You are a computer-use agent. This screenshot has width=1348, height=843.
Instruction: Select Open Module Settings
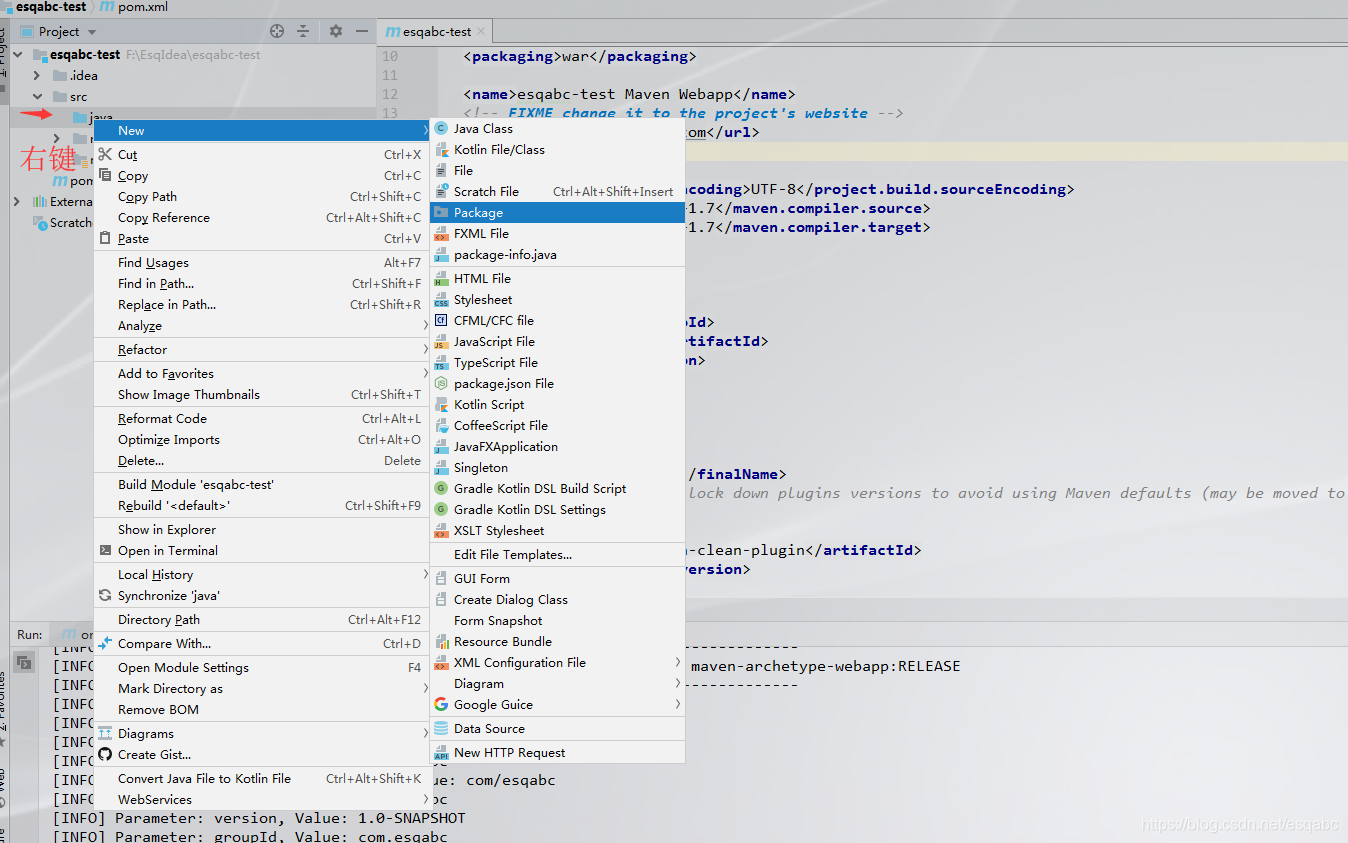(x=260, y=668)
